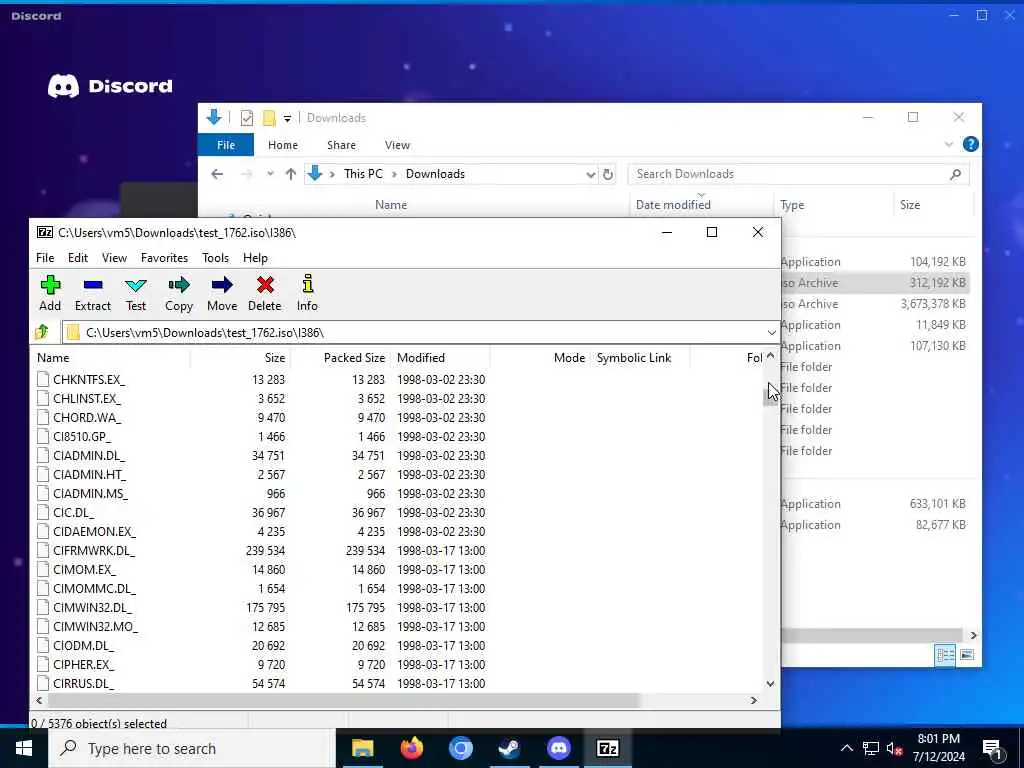This screenshot has width=1024, height=768.
Task: Go up a level in Explorer
Action: pyautogui.click(x=291, y=174)
